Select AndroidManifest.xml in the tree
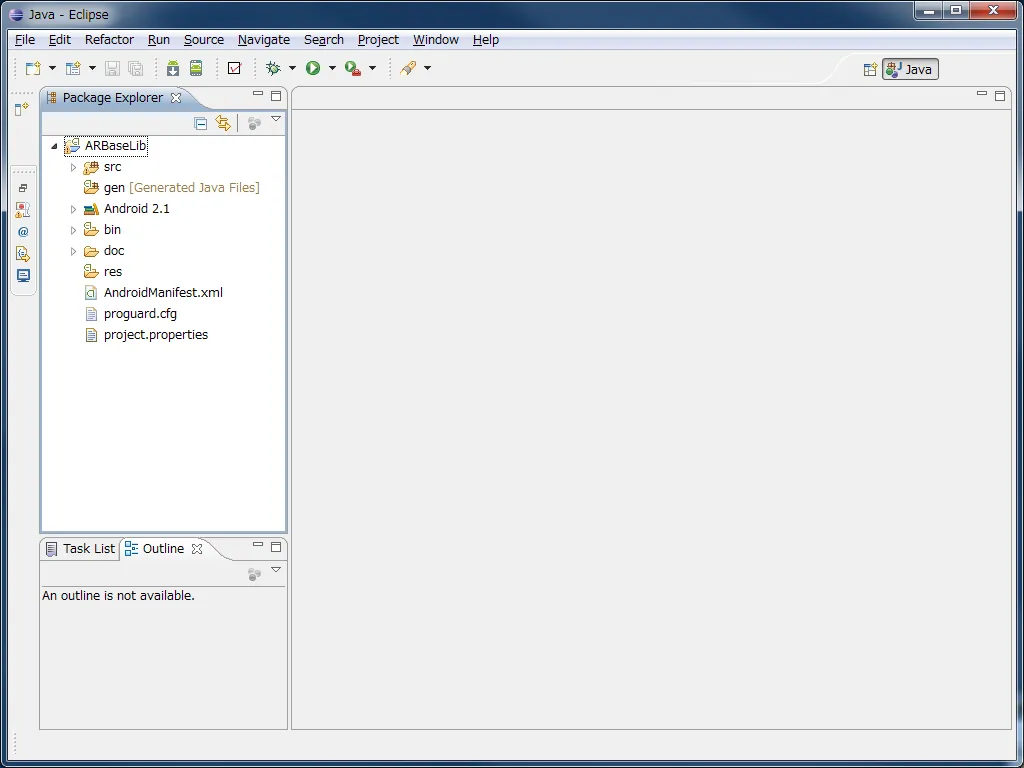1024x768 pixels. click(x=154, y=293)
